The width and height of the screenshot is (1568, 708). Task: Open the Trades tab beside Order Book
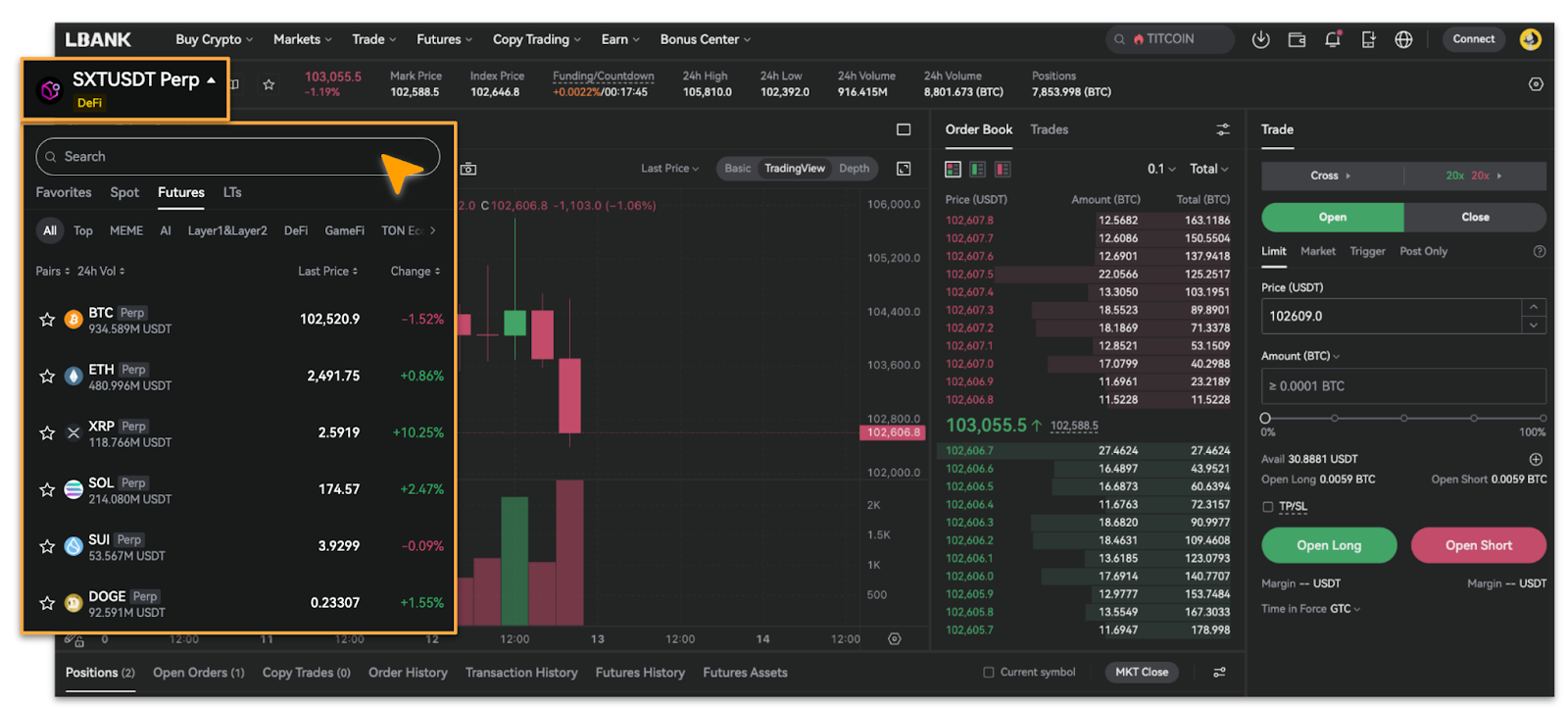coord(1049,129)
